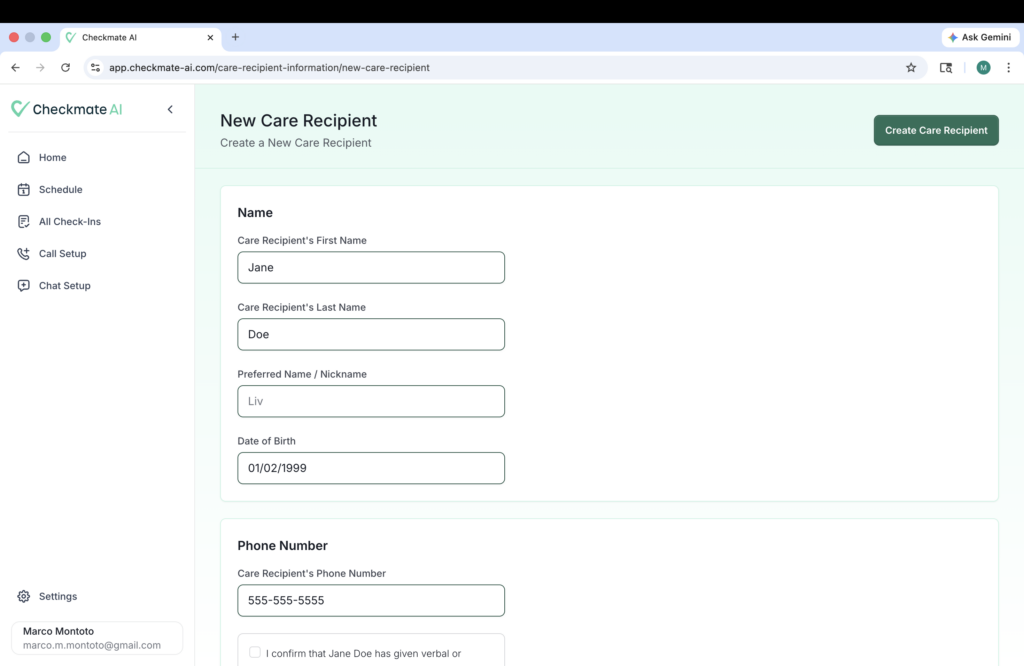
Task: Click the Home icon in sidebar
Action: tap(24, 158)
